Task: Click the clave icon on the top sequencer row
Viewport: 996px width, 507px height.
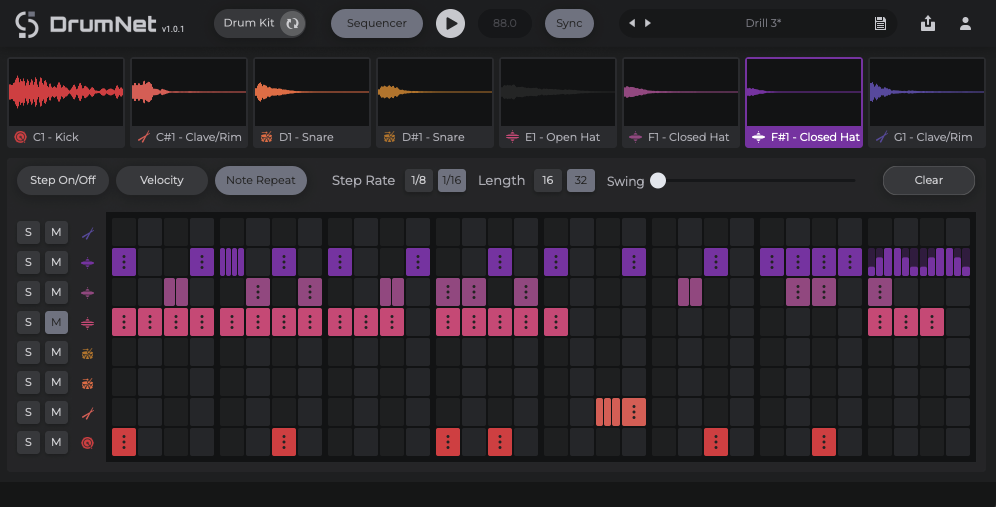Action: [88, 233]
